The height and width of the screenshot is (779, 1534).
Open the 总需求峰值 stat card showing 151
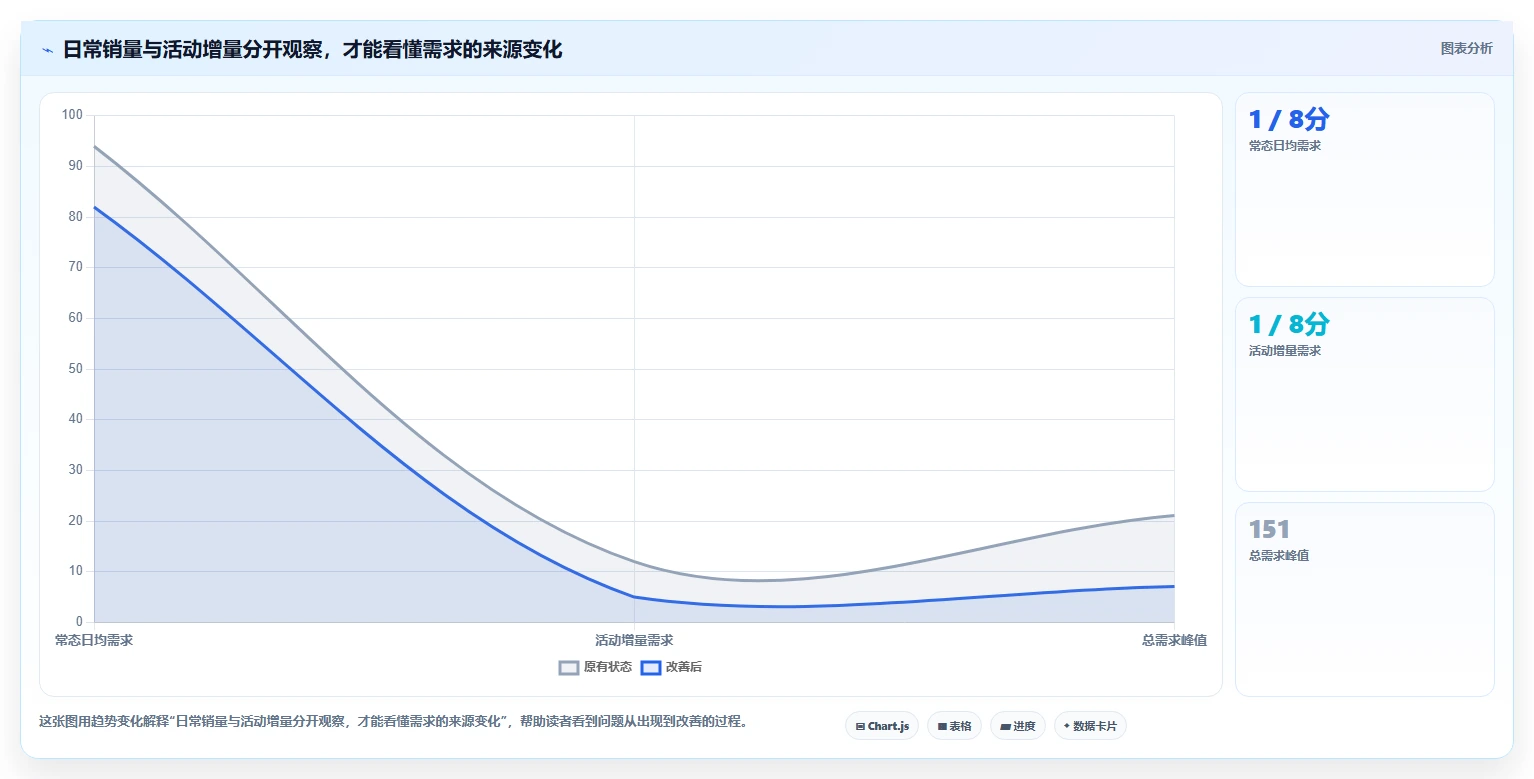coord(1364,599)
